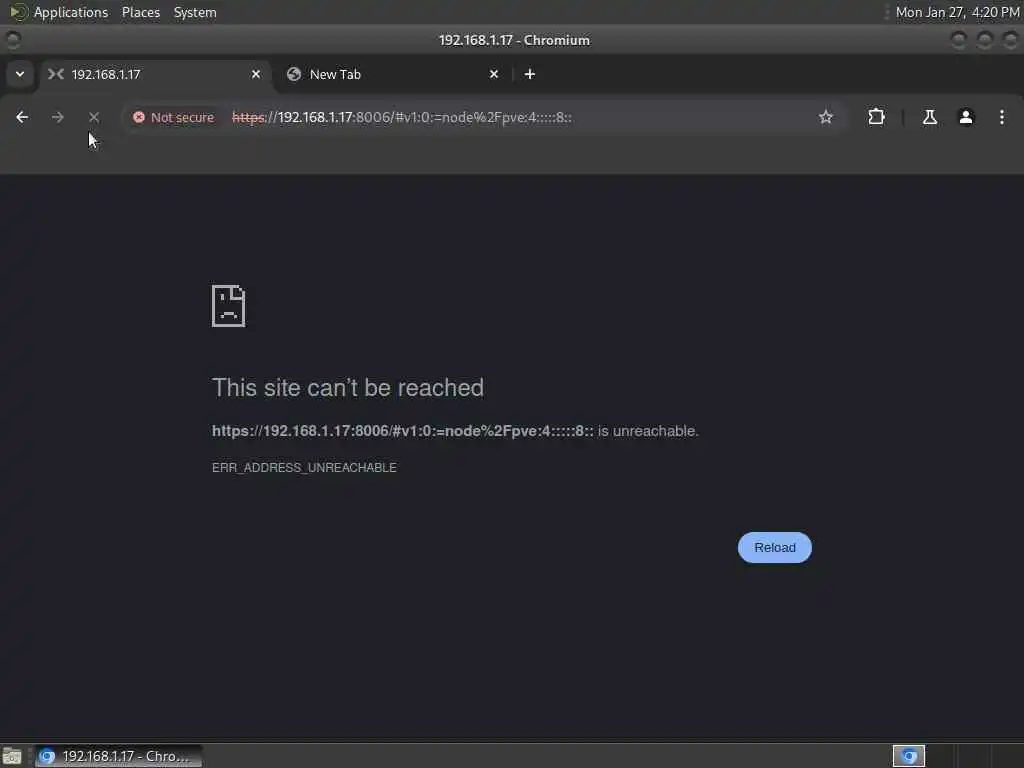Open the profile avatar menu
This screenshot has height=768, width=1024.
(966, 117)
